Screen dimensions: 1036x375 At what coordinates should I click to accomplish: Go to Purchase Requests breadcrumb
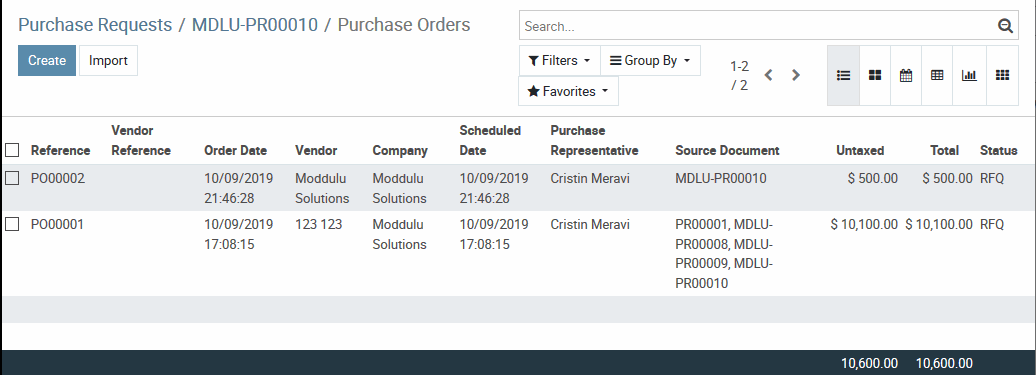coord(95,25)
